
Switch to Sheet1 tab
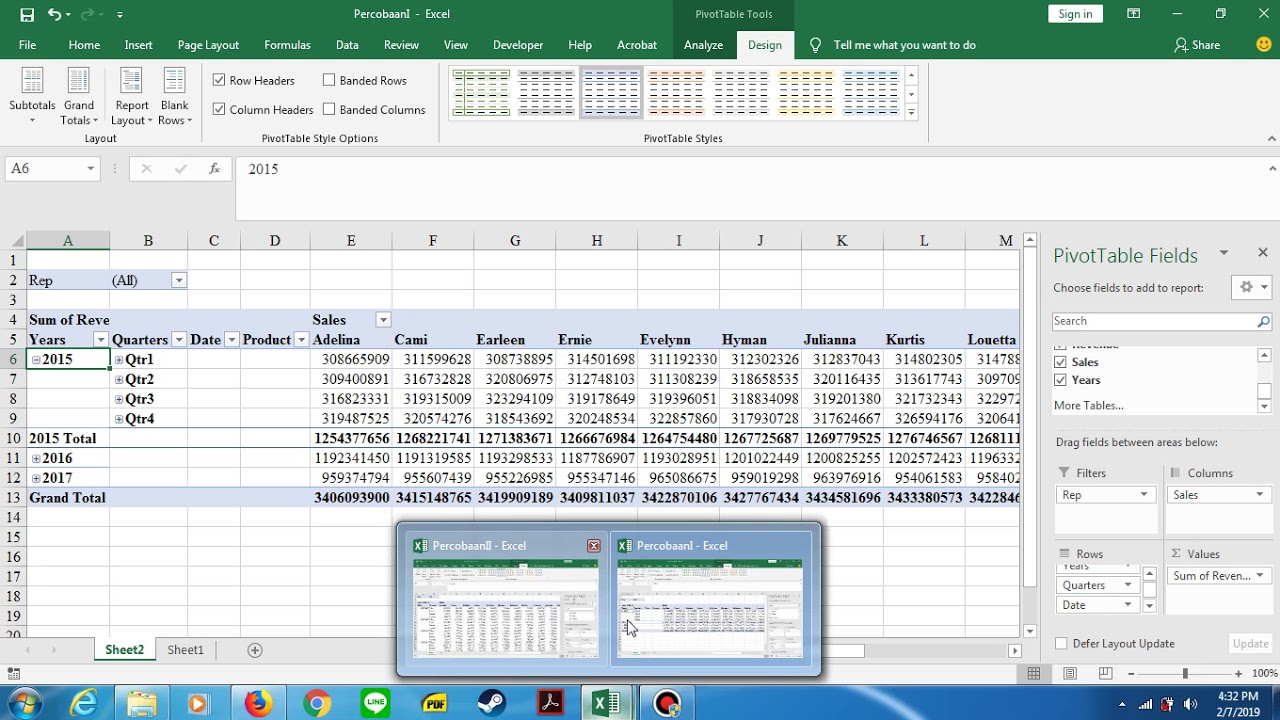coord(185,650)
